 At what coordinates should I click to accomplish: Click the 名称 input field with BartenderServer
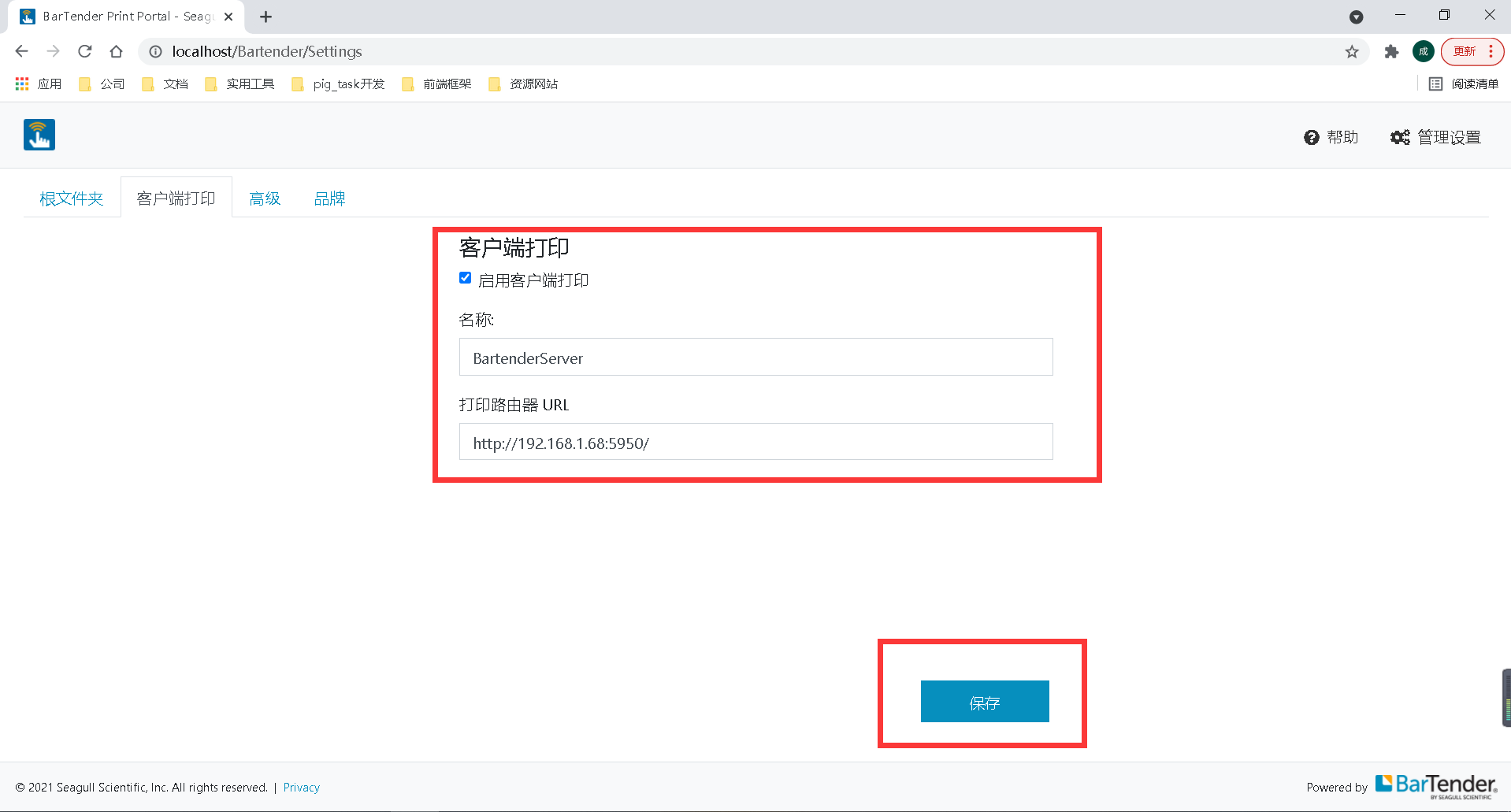(x=755, y=358)
